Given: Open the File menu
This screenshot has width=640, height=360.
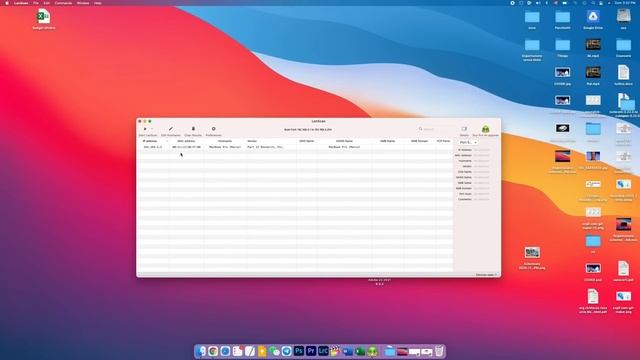Looking at the screenshot, I should pyautogui.click(x=36, y=3).
